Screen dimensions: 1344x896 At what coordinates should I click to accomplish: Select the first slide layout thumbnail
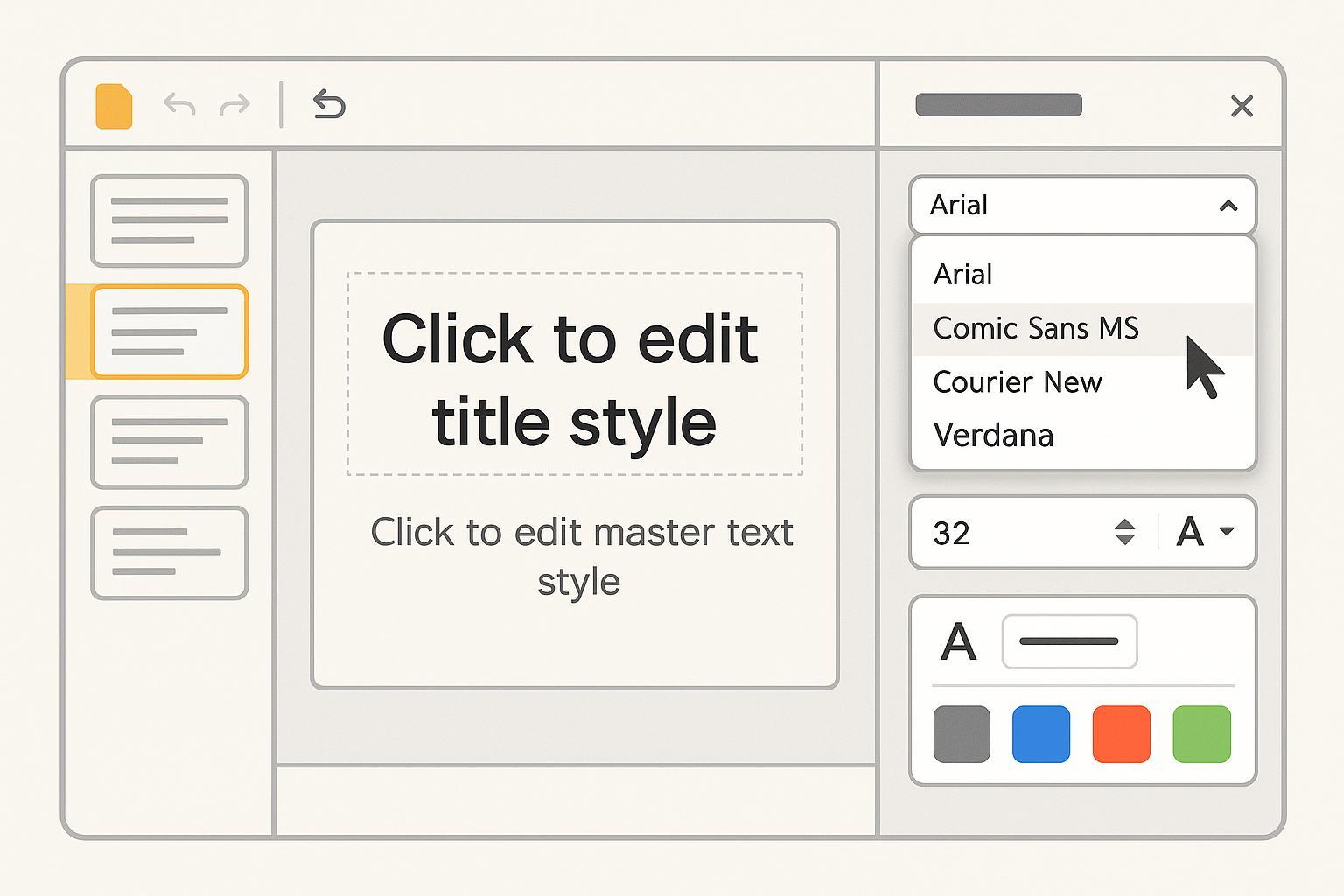pyautogui.click(x=170, y=220)
